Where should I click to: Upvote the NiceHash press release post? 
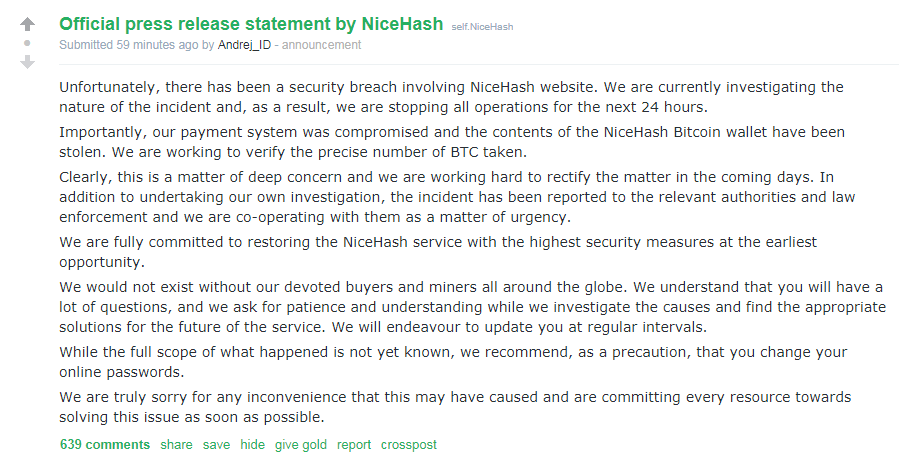tap(27, 24)
